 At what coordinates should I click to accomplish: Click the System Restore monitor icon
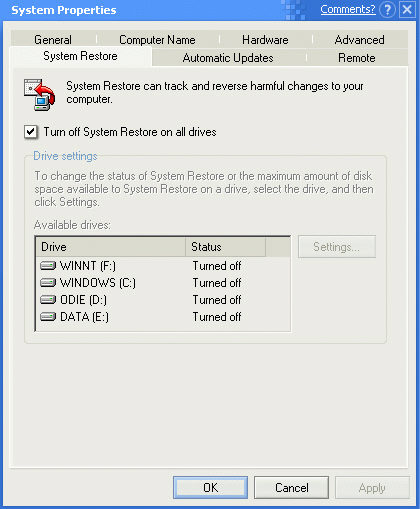40,95
